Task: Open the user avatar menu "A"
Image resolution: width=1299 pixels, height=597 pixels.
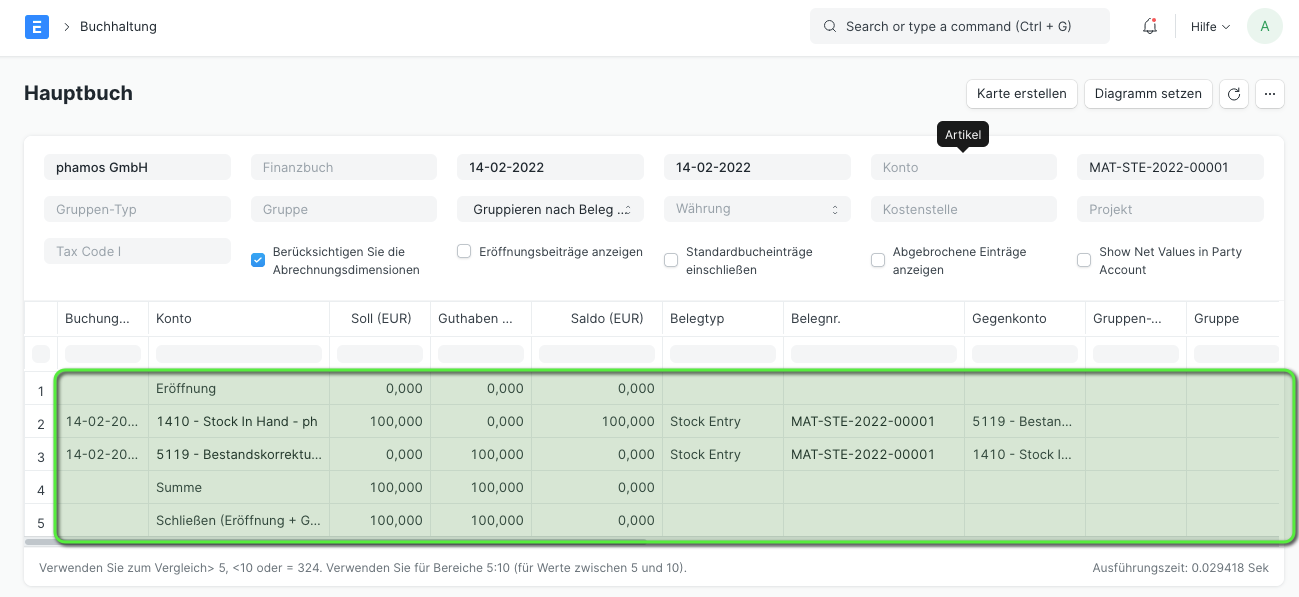Action: [1265, 27]
